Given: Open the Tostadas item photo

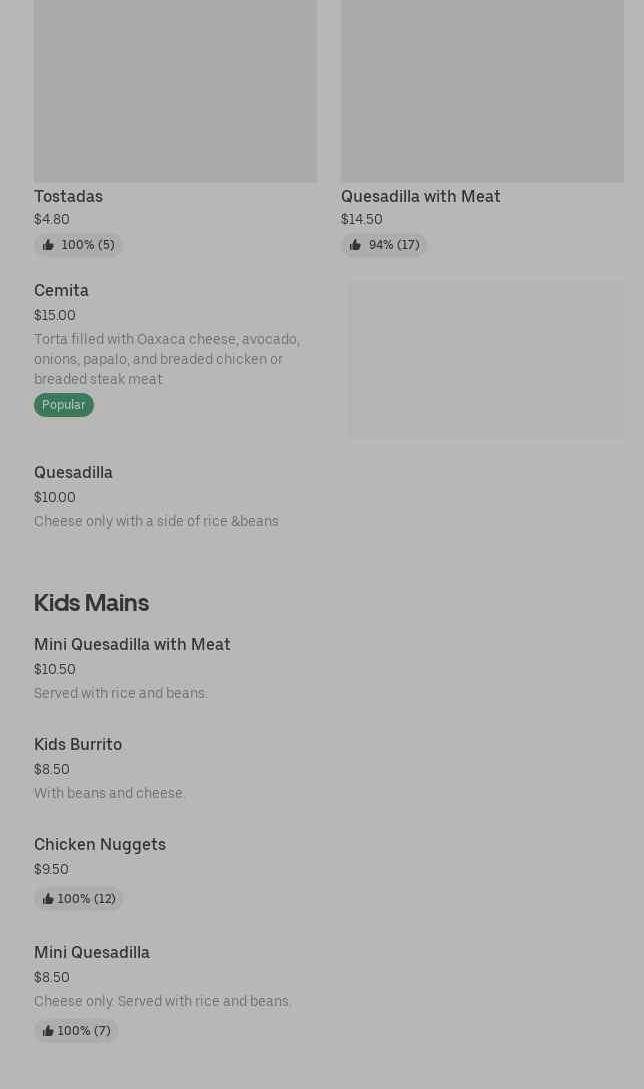Looking at the screenshot, I should [x=175, y=90].
